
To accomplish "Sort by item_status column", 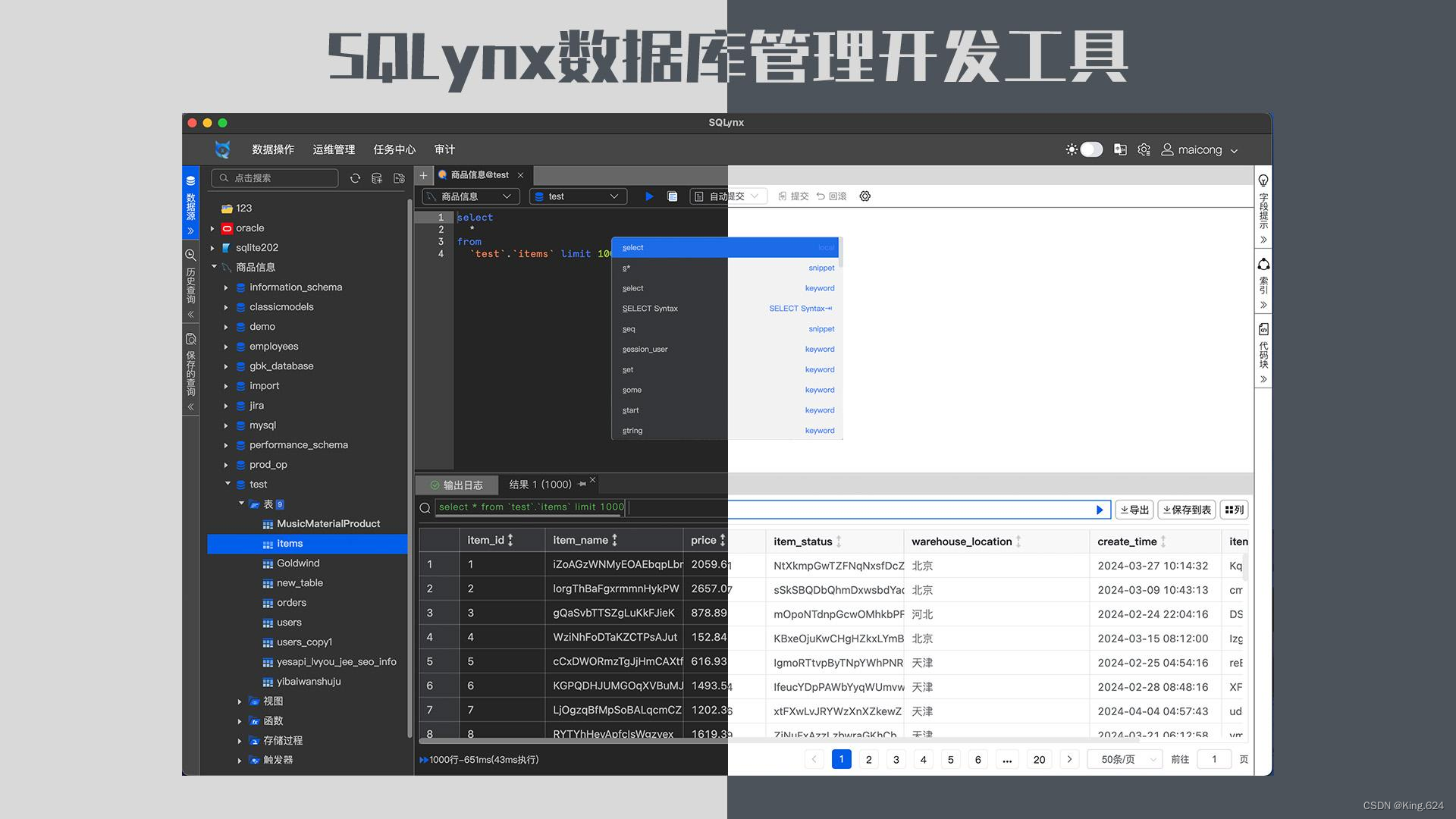I will pos(839,541).
